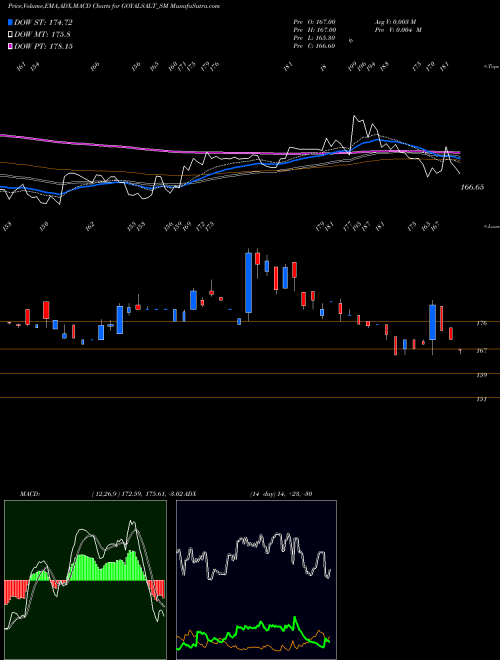The width and height of the screenshot is (500, 660).
Task: Click the blue DOW ST legend swatch
Action: 11,22
